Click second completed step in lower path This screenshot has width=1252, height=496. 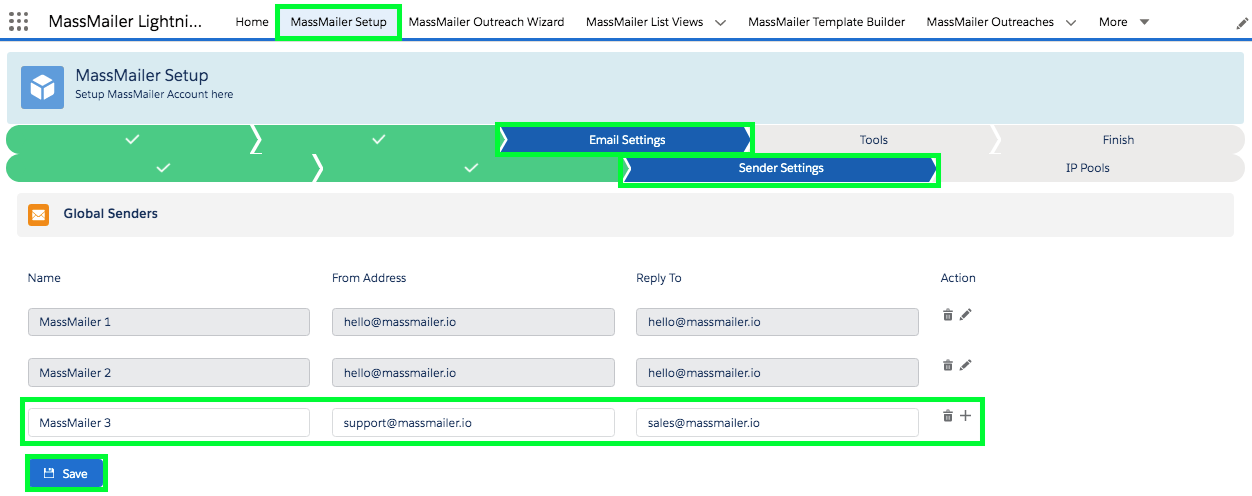[472, 168]
